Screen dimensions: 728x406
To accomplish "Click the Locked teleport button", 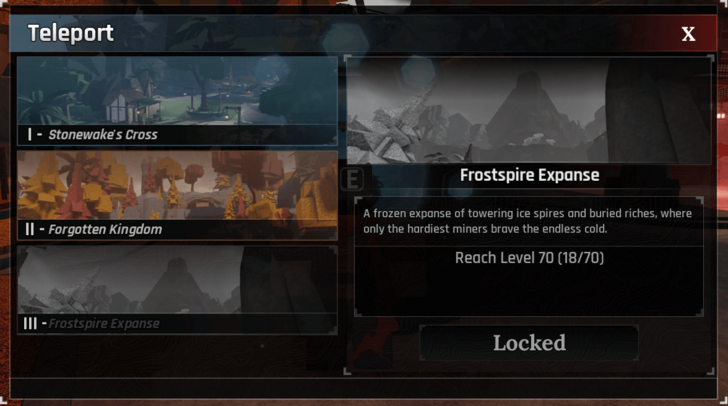I will [x=529, y=343].
